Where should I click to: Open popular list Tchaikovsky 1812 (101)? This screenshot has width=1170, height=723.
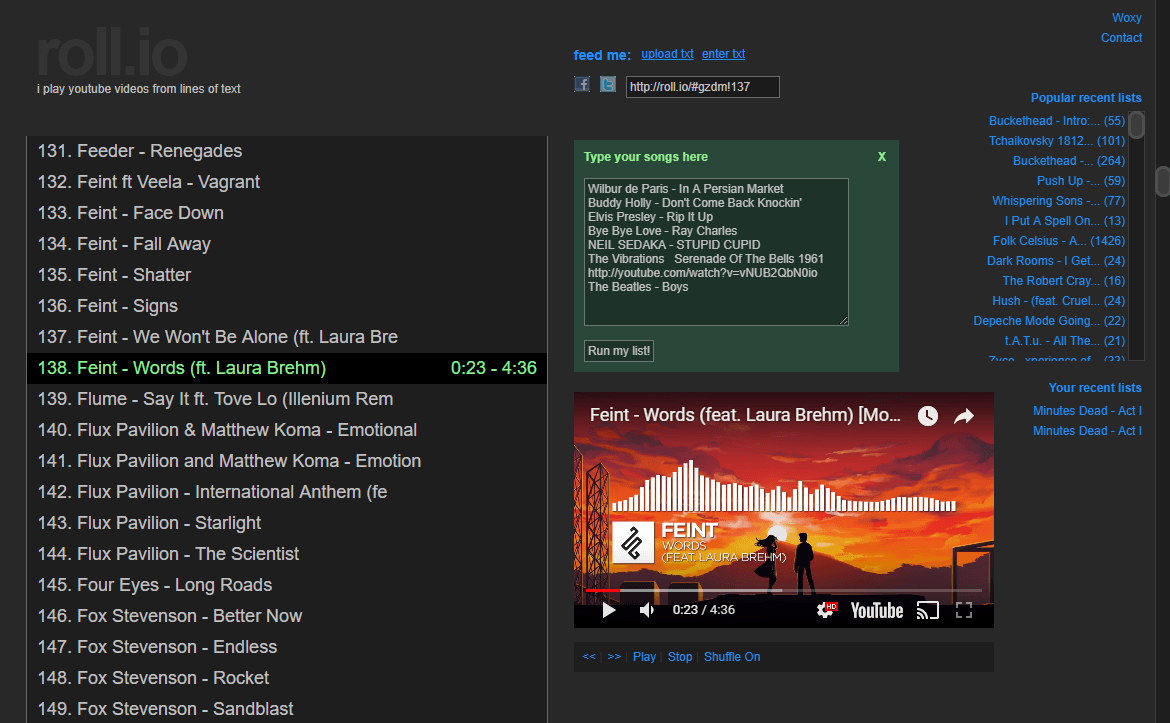click(x=1057, y=141)
